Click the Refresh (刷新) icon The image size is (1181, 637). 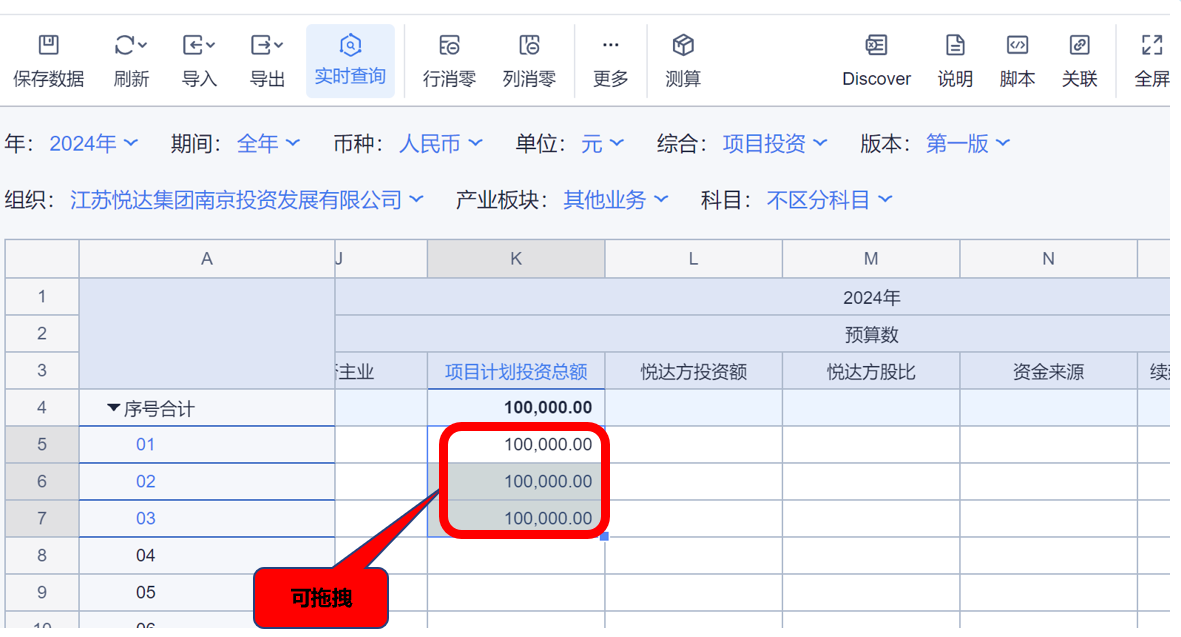click(x=130, y=46)
